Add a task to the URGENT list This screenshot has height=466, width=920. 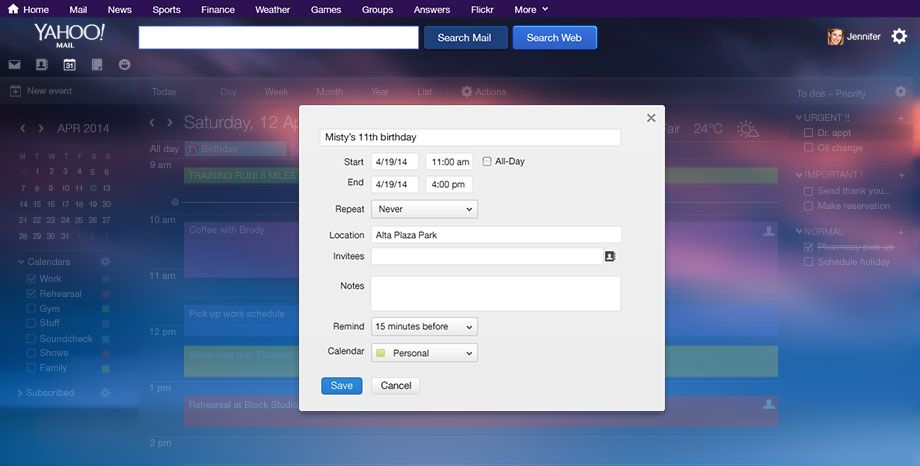[901, 118]
